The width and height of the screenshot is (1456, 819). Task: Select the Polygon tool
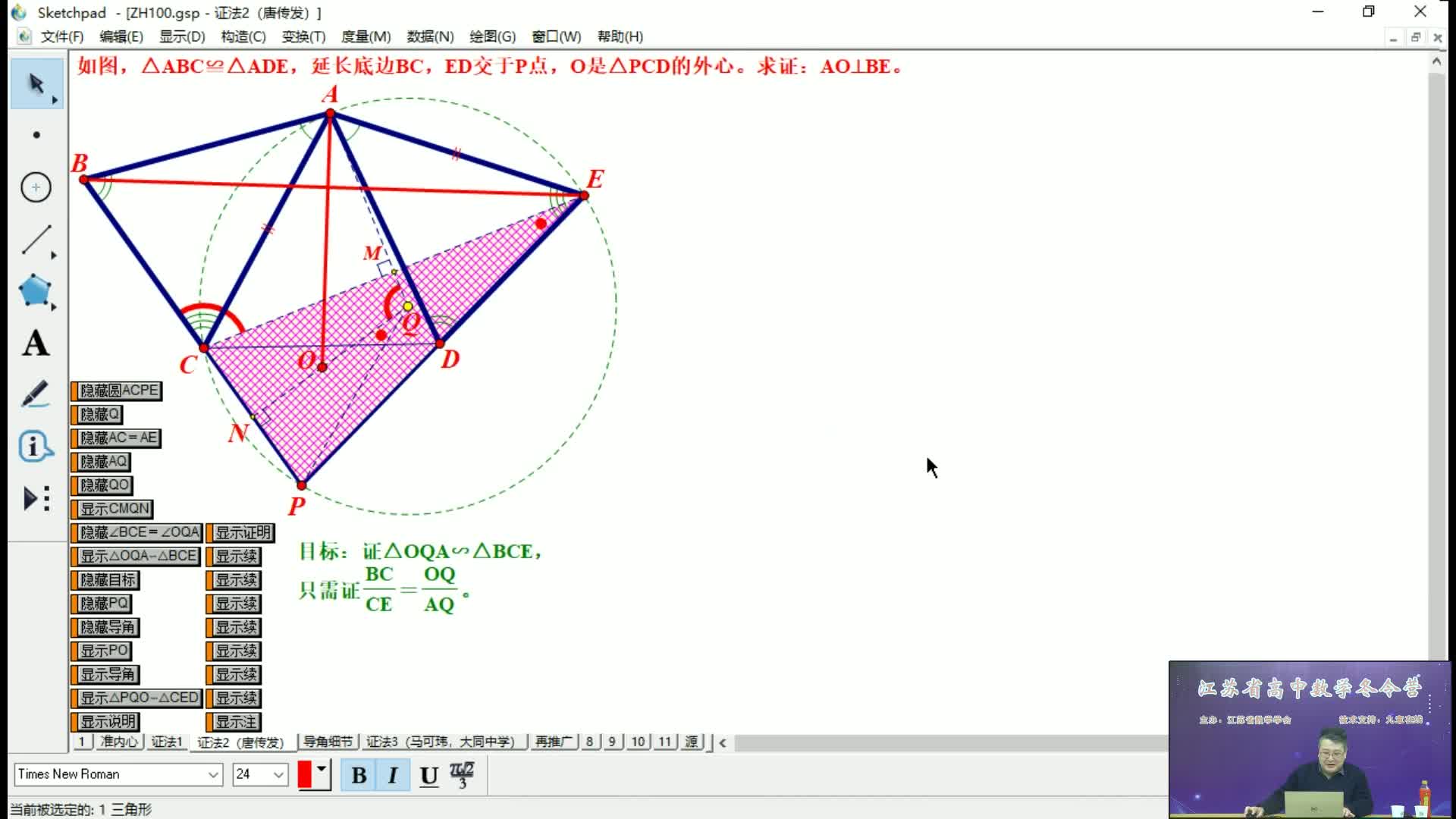(x=36, y=291)
